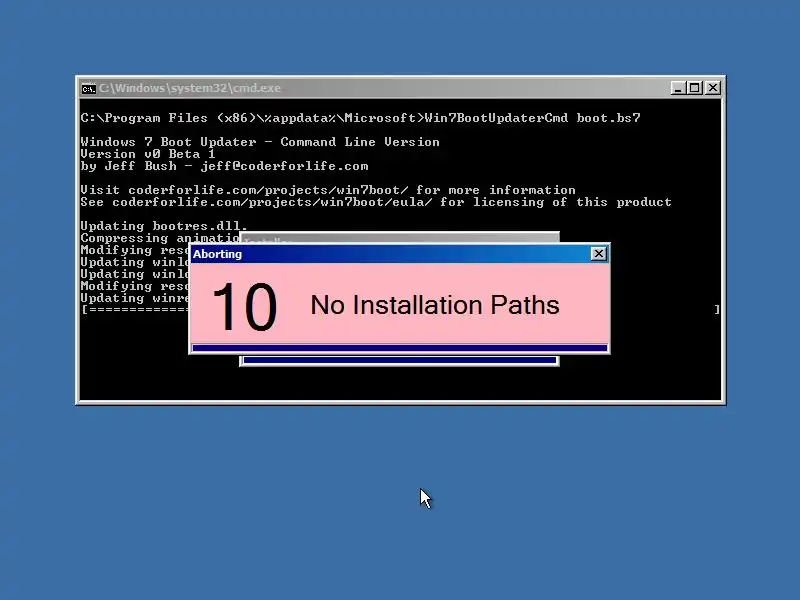The height and width of the screenshot is (600, 800).
Task: Click the Win7BootUpdaterCmd boot.bs7 command line
Action: [x=360, y=118]
